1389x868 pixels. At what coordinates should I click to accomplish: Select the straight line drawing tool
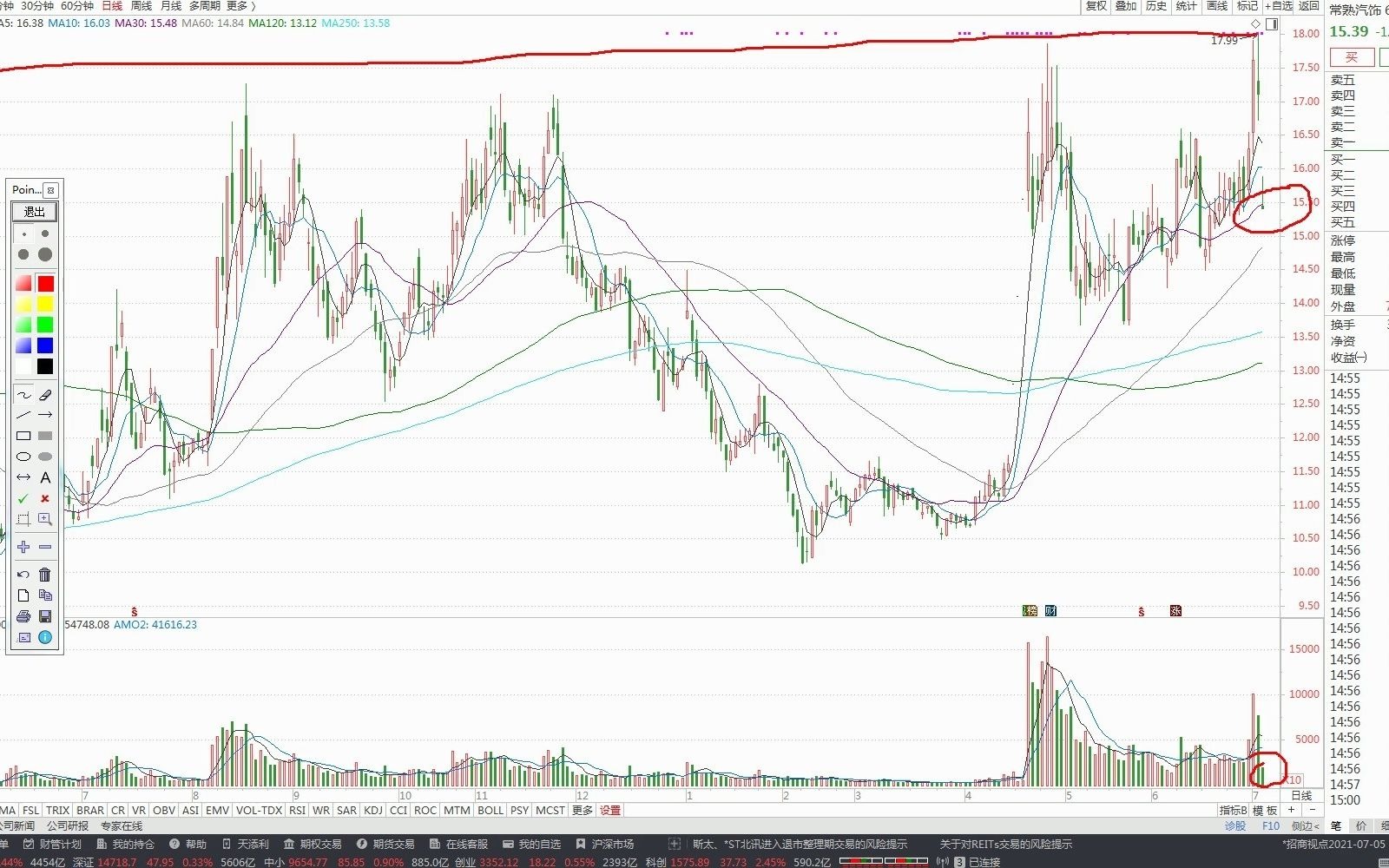[x=23, y=415]
